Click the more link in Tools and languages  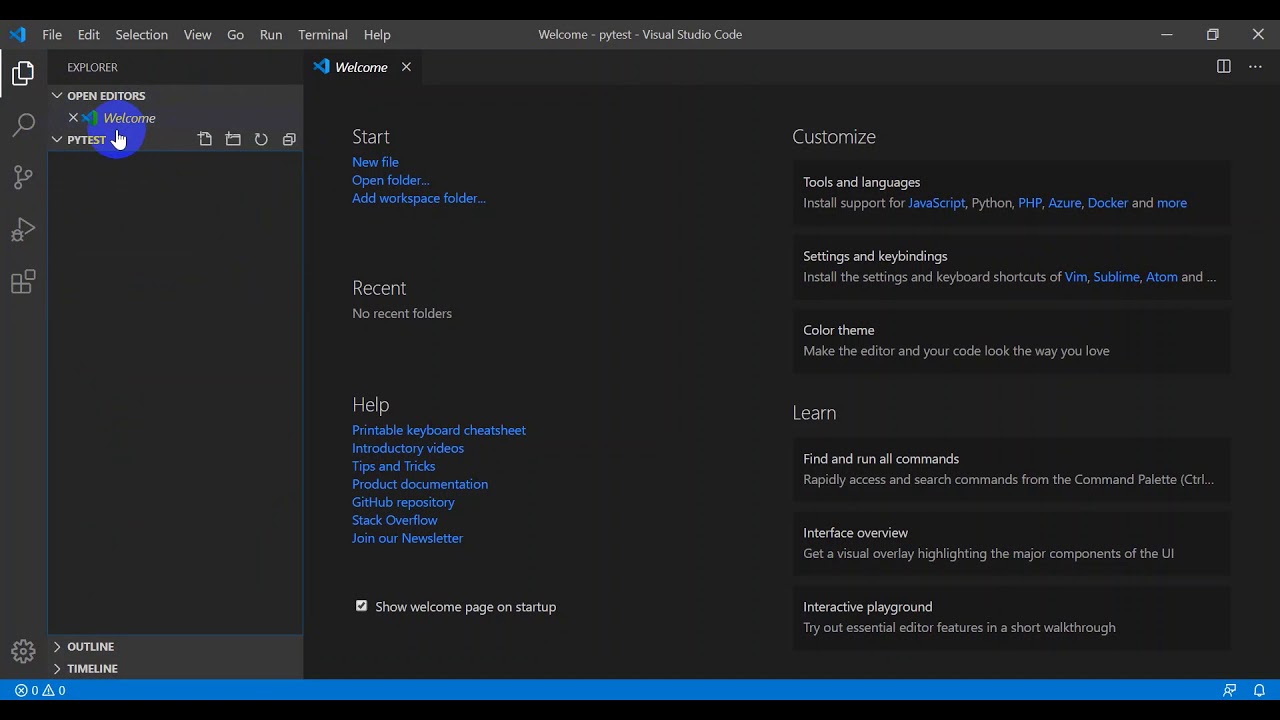(1172, 203)
